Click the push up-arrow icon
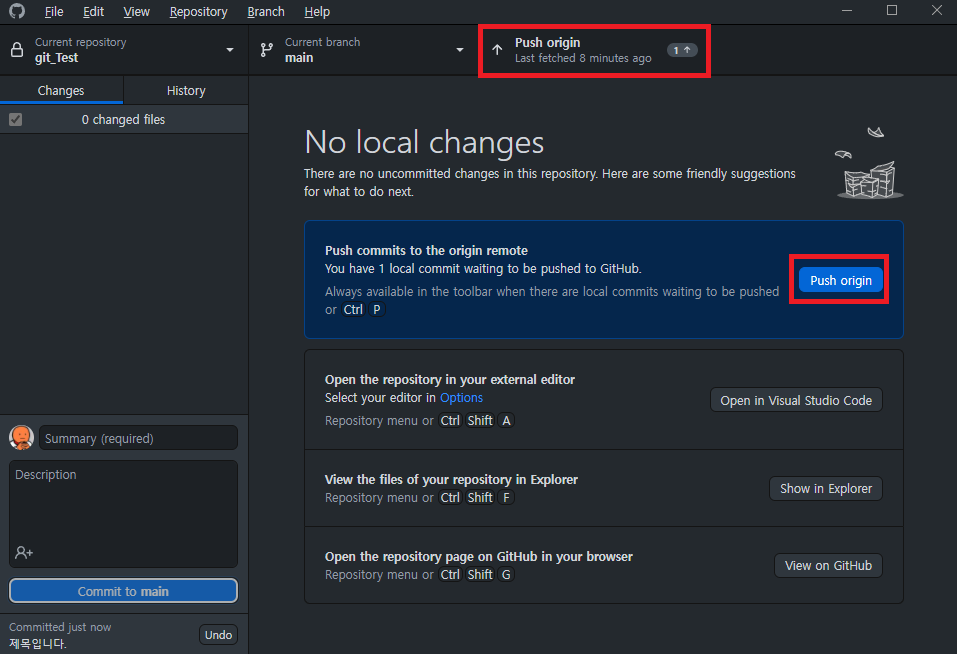 [497, 50]
